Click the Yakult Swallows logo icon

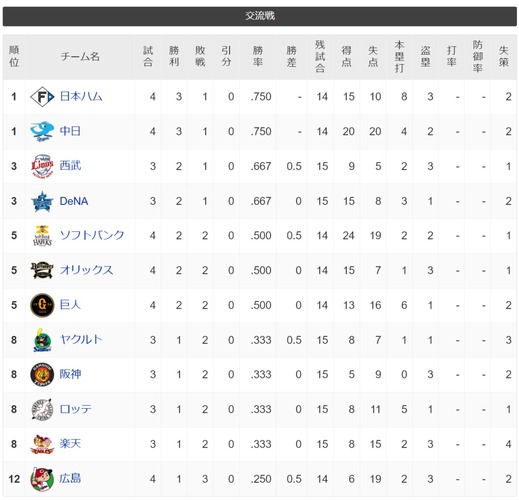(x=42, y=340)
